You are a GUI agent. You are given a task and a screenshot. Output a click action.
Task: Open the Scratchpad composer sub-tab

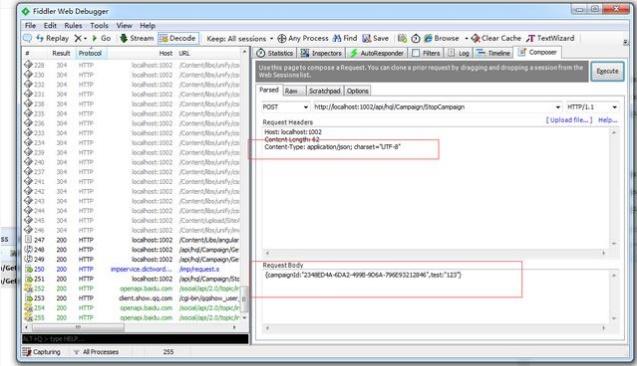click(x=324, y=91)
